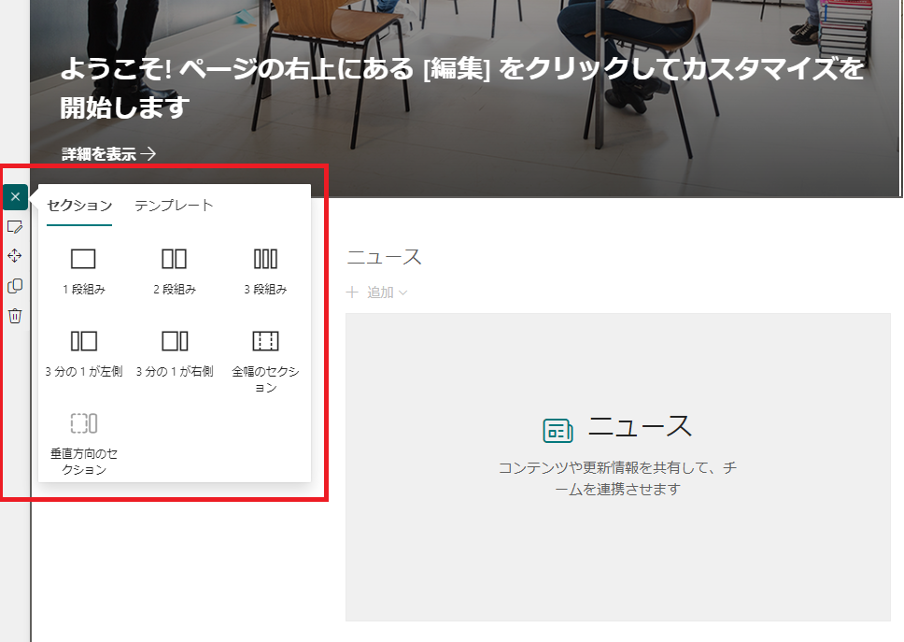This screenshot has height=642, width=904.
Task: Select the 1 段組み layout icon
Action: coord(83,259)
